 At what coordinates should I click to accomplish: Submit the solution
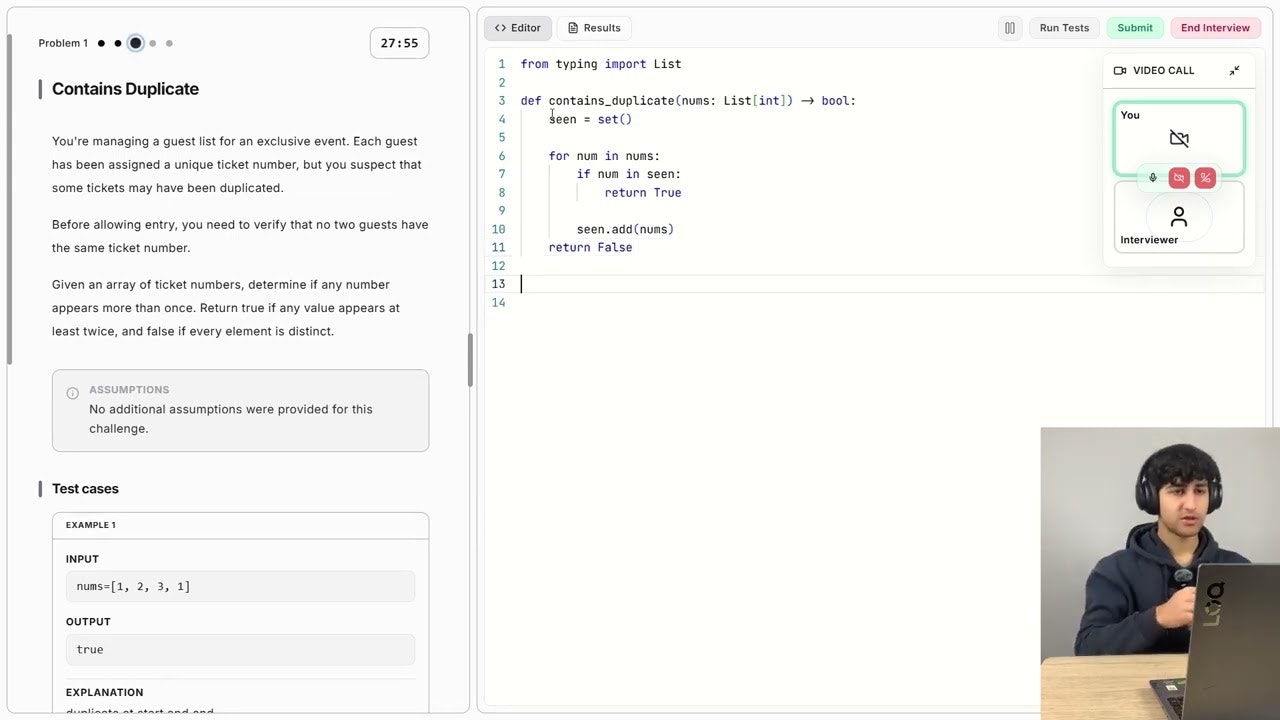coord(1135,28)
